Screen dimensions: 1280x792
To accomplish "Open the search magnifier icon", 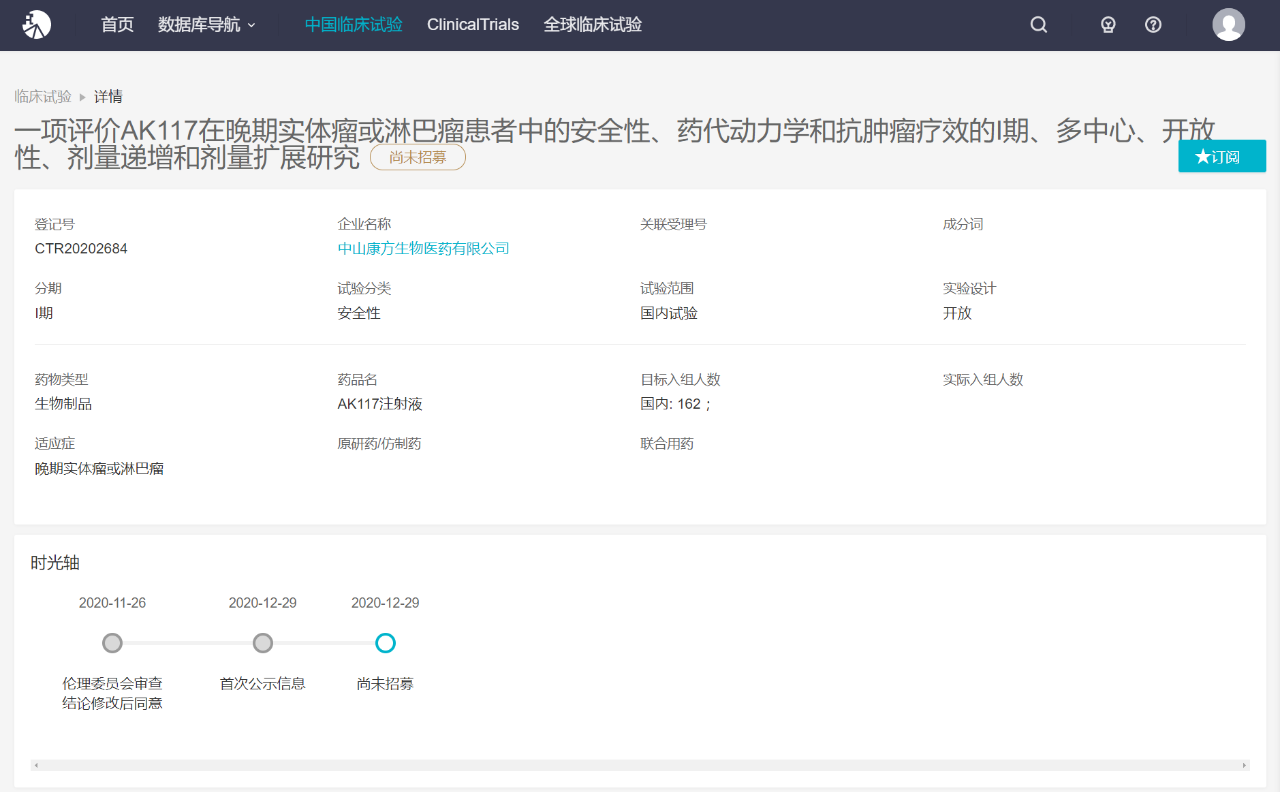I will point(1039,25).
